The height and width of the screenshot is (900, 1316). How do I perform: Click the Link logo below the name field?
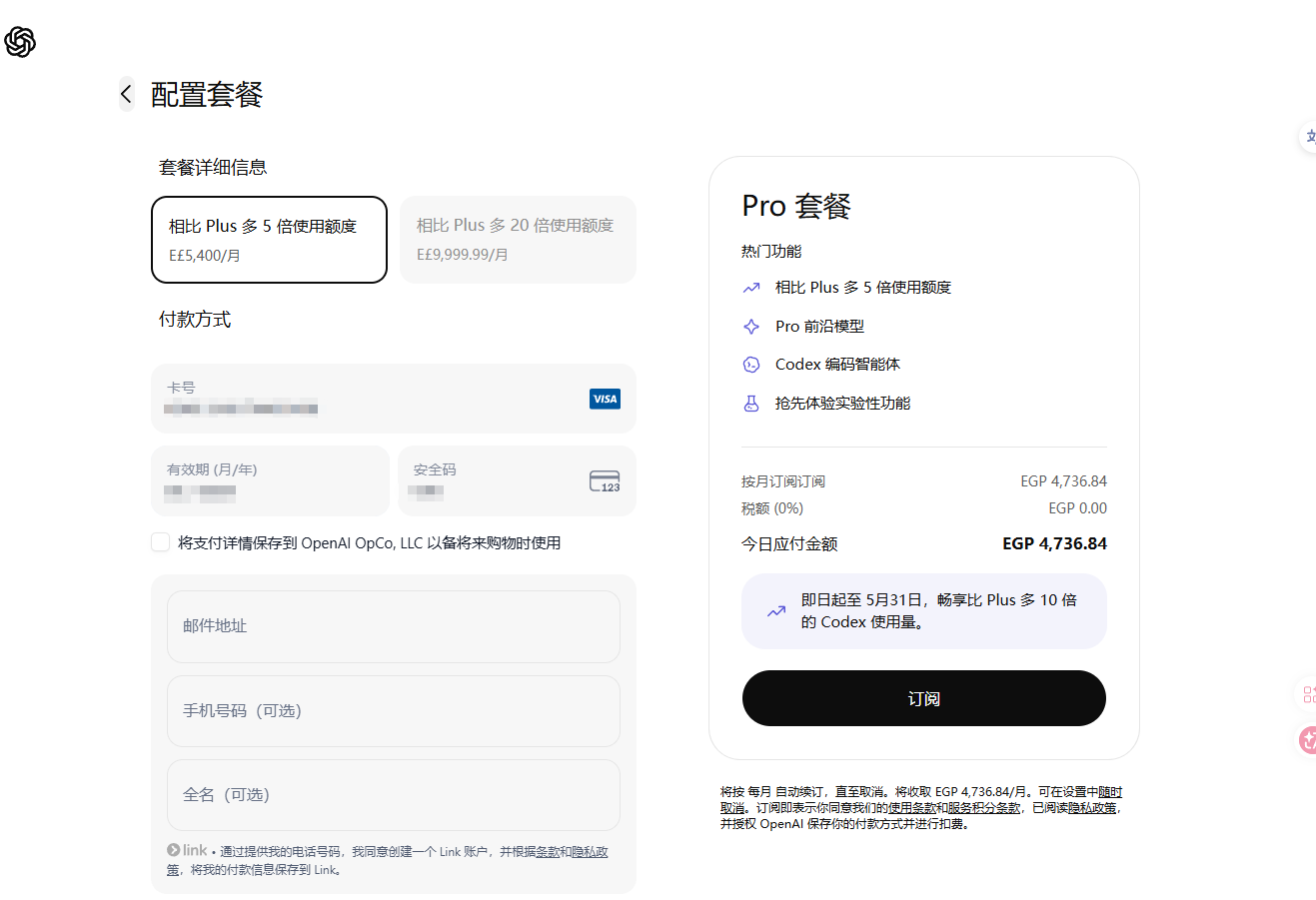coord(188,850)
